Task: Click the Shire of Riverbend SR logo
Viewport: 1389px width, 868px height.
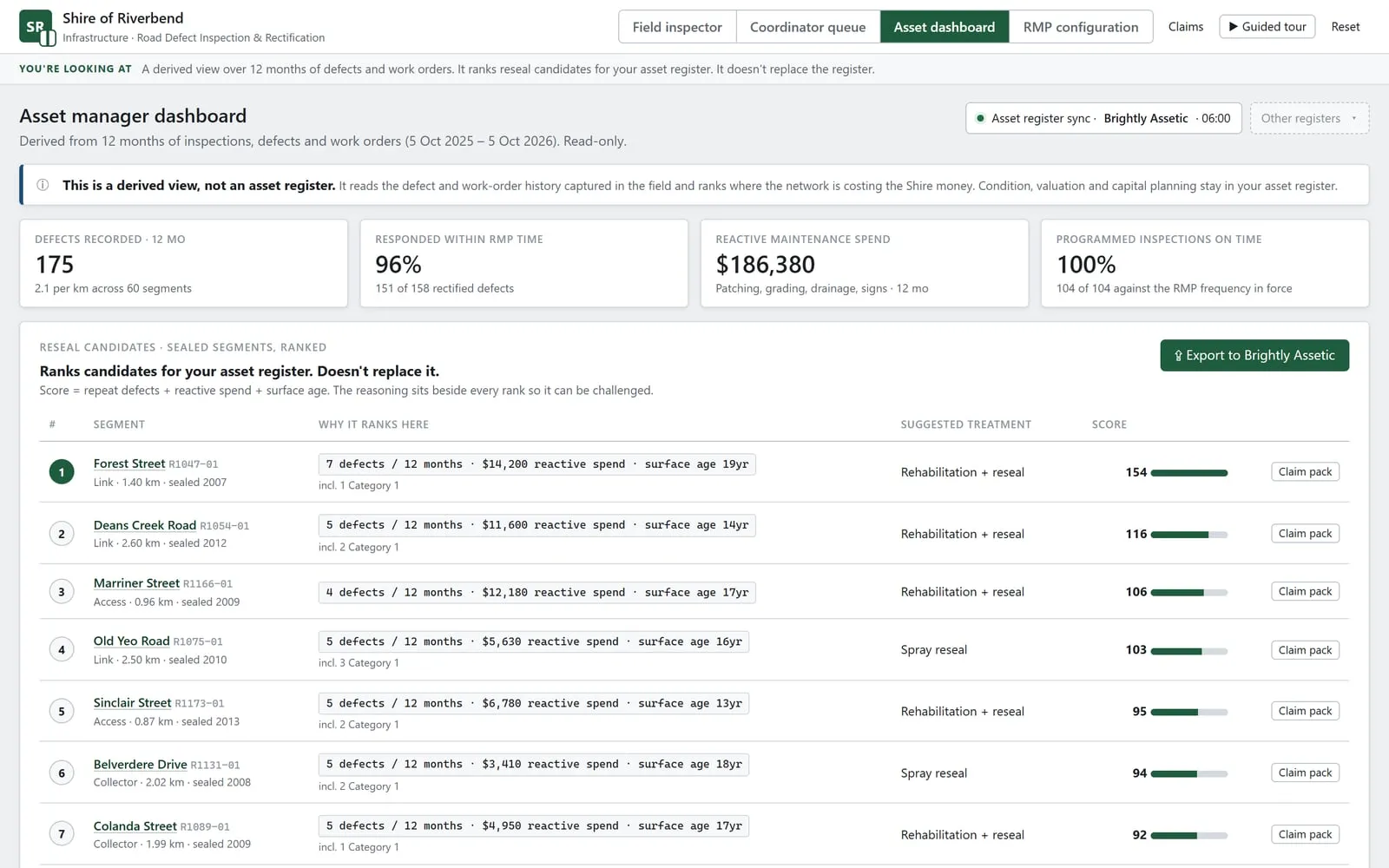Action: [36, 27]
